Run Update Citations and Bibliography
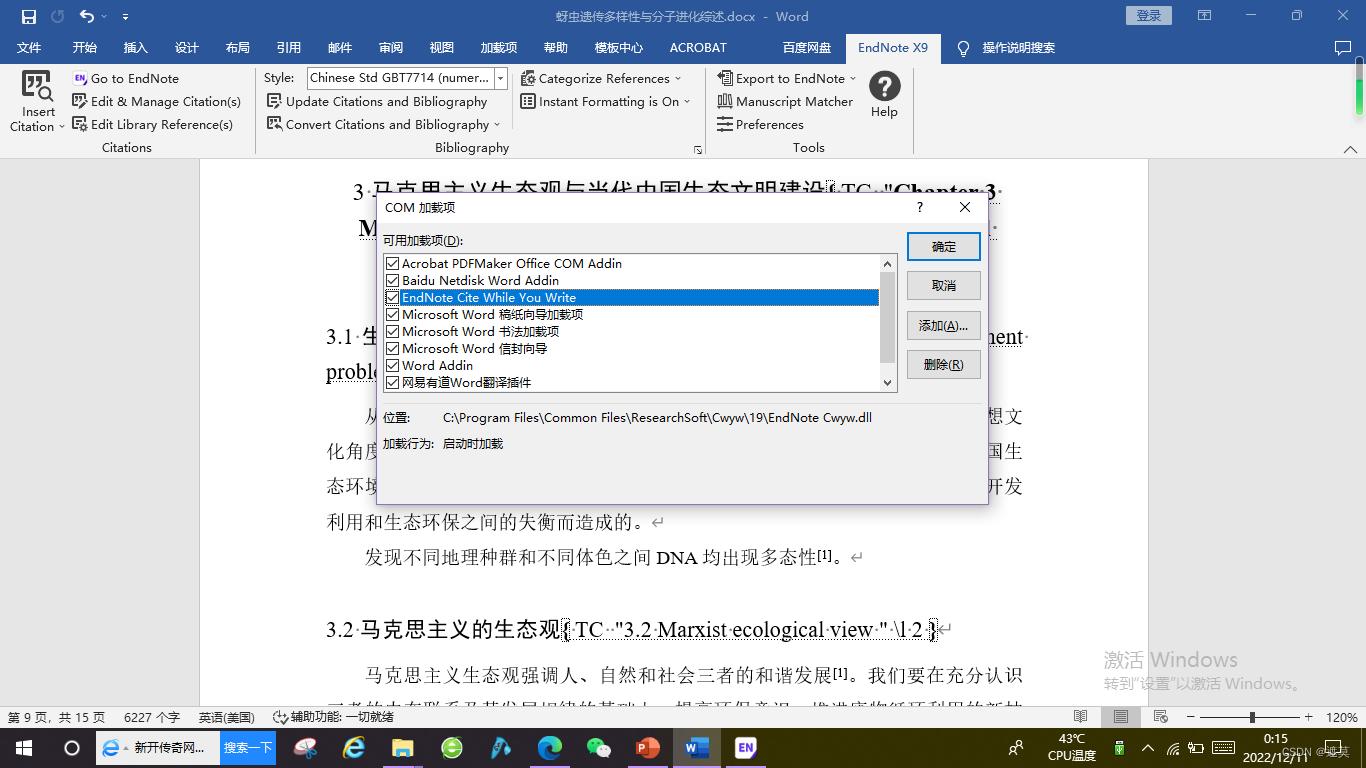Screen dimensions: 1366x768 (377, 101)
